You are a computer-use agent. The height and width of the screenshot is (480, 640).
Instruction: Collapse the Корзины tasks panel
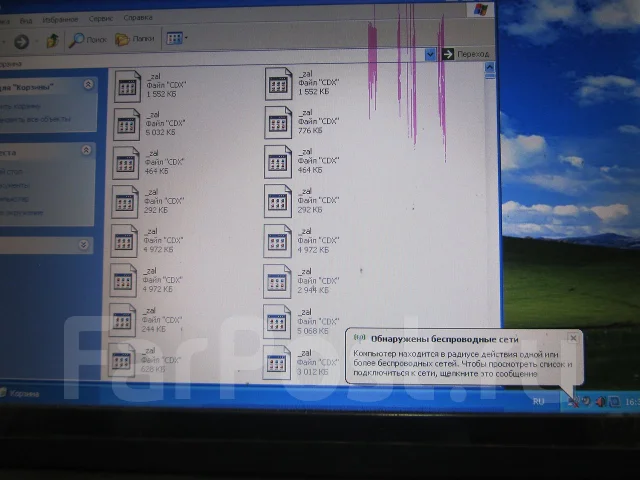point(88,84)
